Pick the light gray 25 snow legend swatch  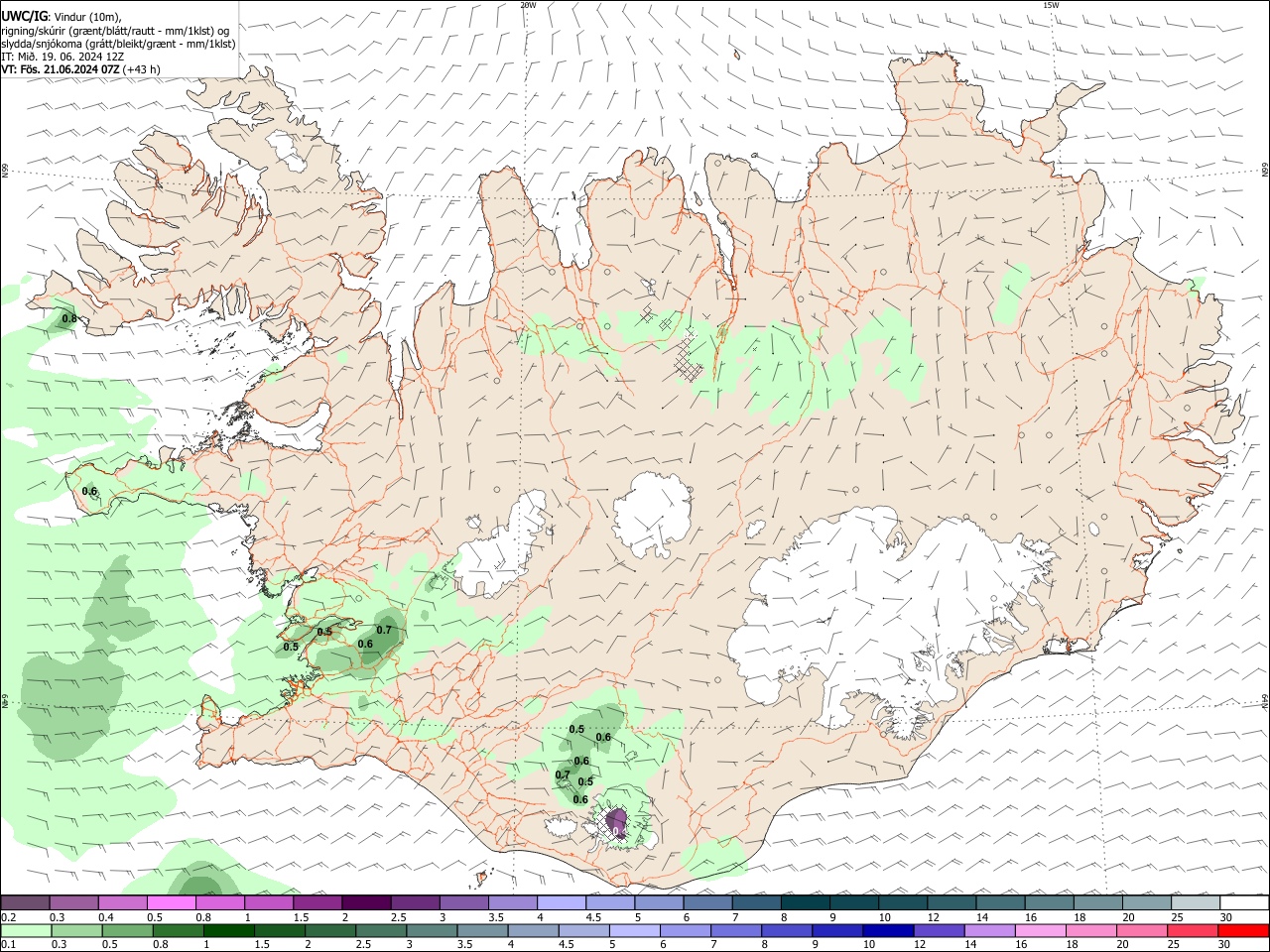point(1197,902)
